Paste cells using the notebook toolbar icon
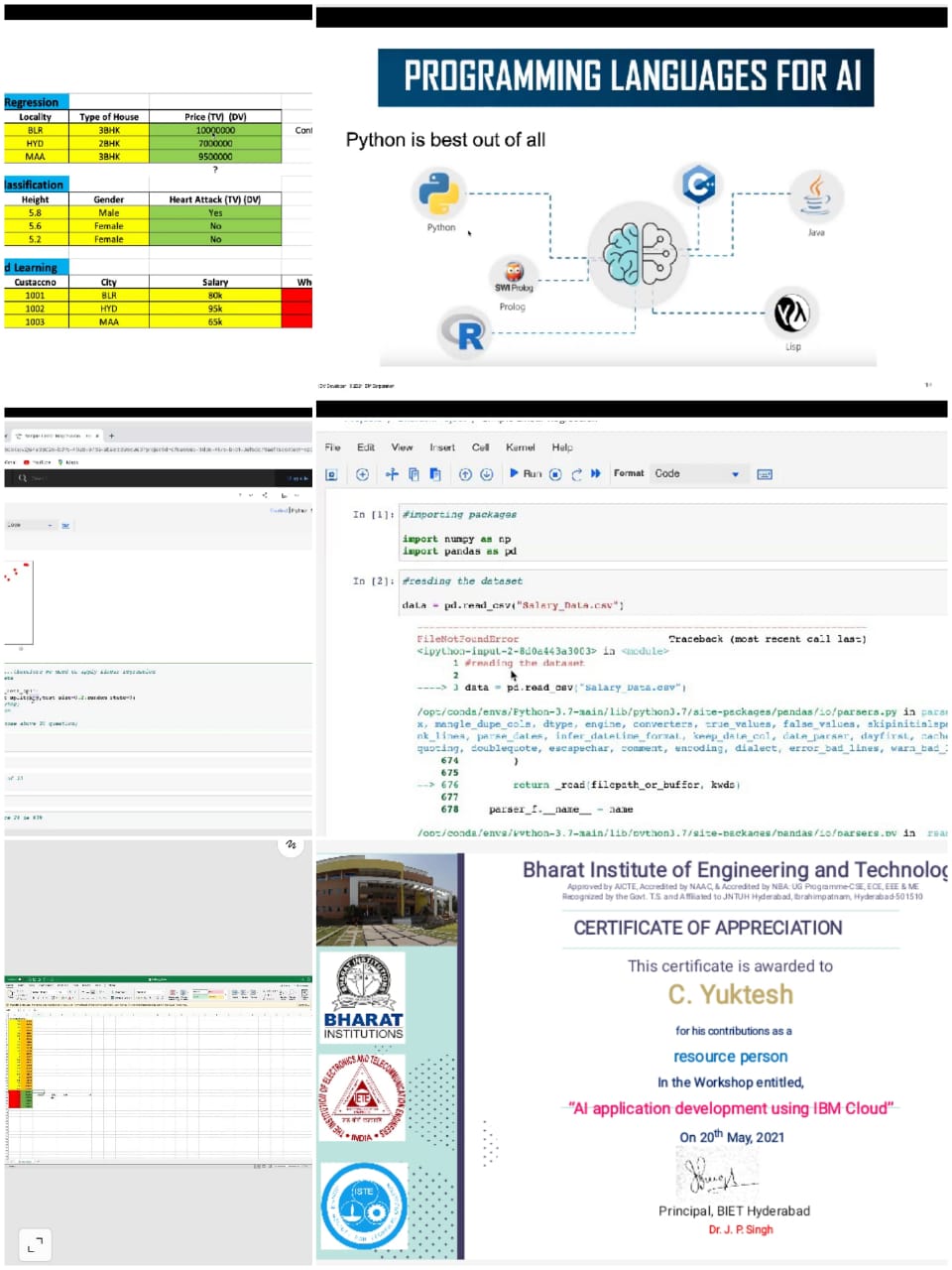The height and width of the screenshot is (1270, 952). click(x=434, y=474)
